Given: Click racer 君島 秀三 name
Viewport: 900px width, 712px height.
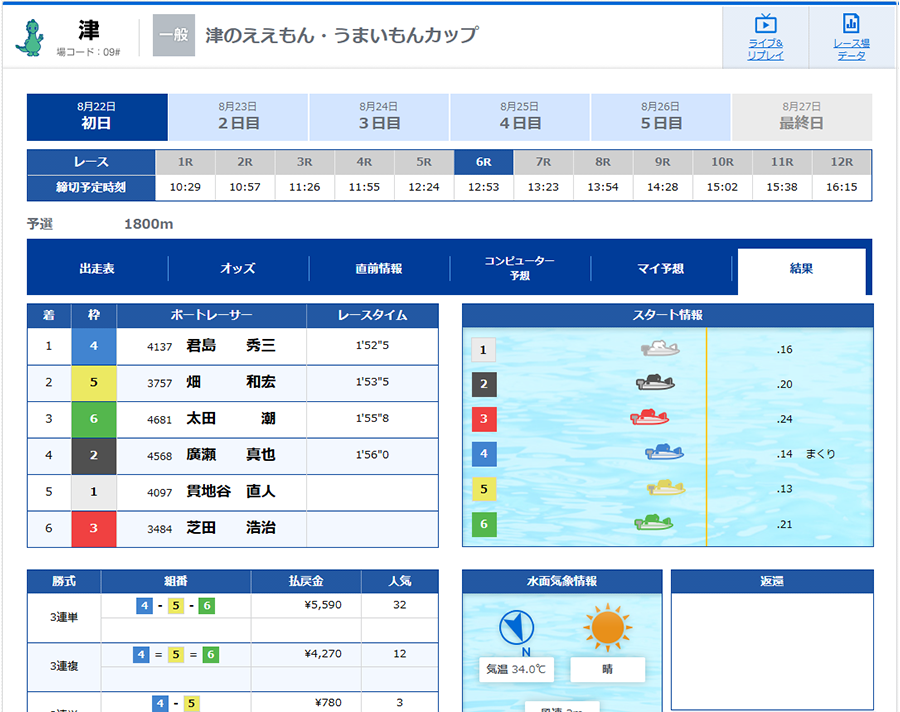Looking at the screenshot, I should pos(231,346).
